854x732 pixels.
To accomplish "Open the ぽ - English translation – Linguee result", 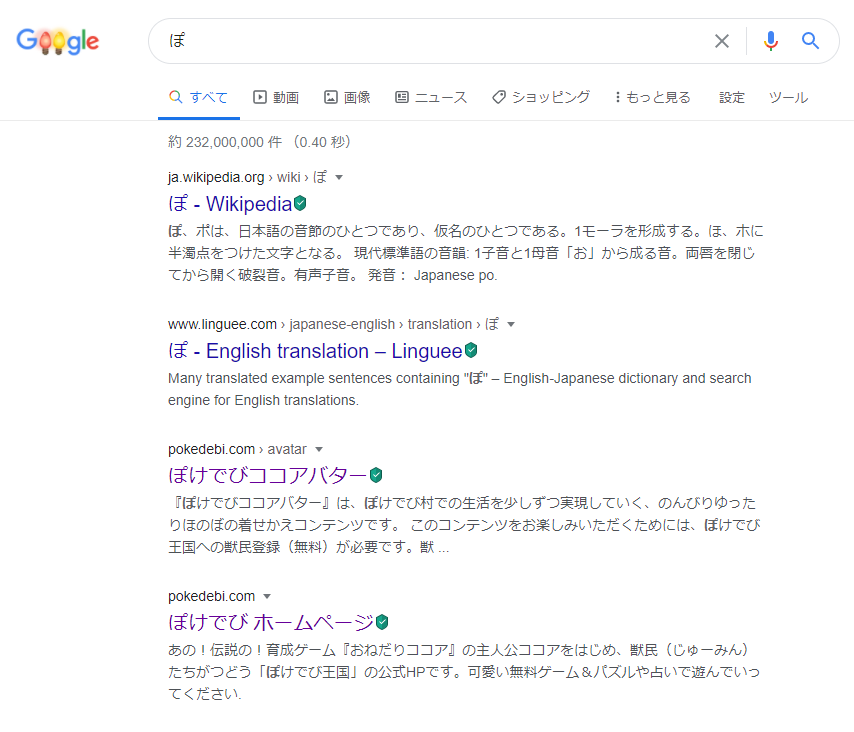I will pyautogui.click(x=315, y=351).
